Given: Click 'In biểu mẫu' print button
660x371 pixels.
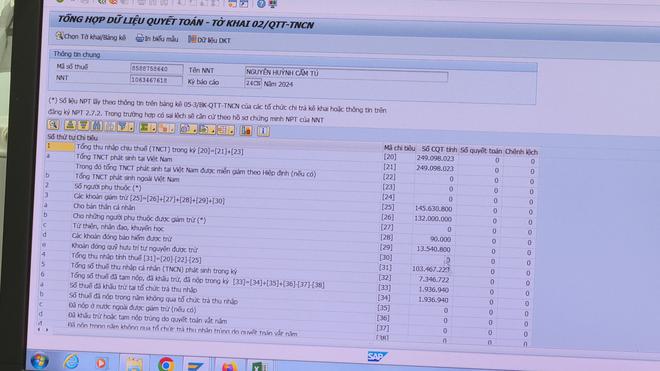Looking at the screenshot, I should click(x=157, y=39).
